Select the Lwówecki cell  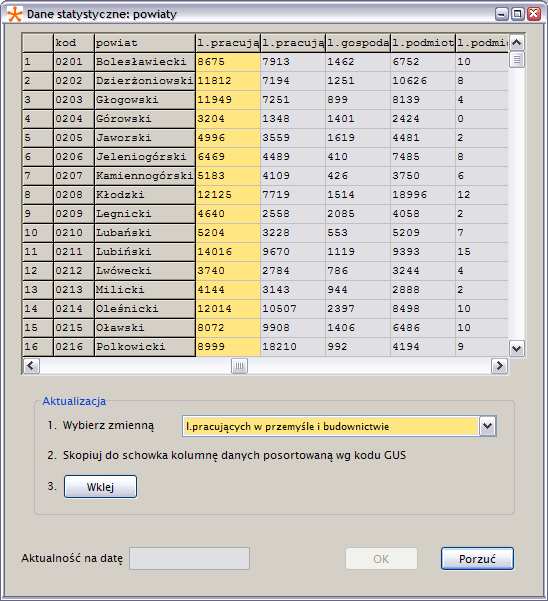pyautogui.click(x=145, y=271)
